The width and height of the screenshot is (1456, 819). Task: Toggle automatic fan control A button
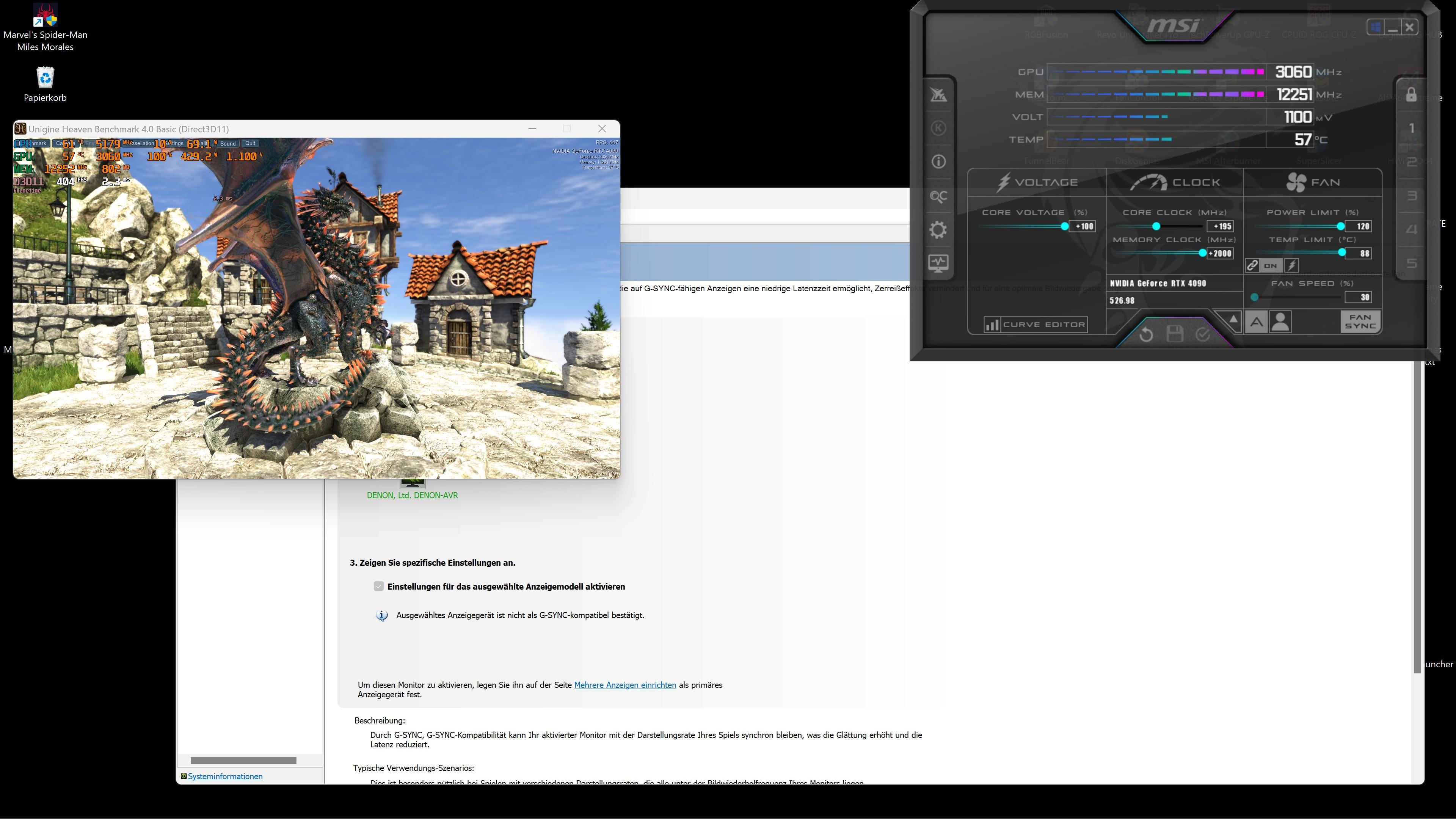click(x=1257, y=322)
